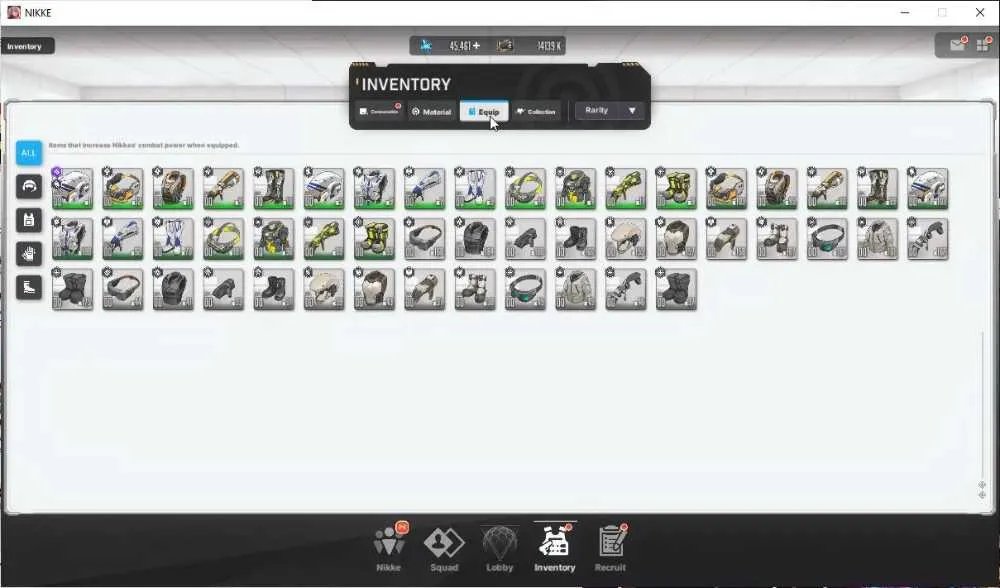
Task: Select the last helmet in the top row
Action: tap(928, 188)
